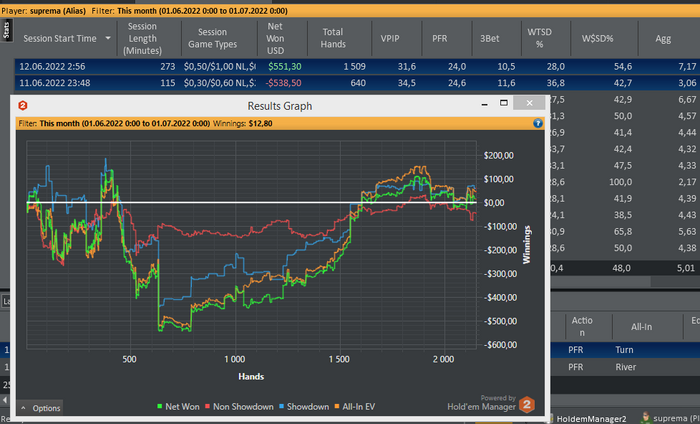Maximize the Results Graph window

(x=504, y=103)
